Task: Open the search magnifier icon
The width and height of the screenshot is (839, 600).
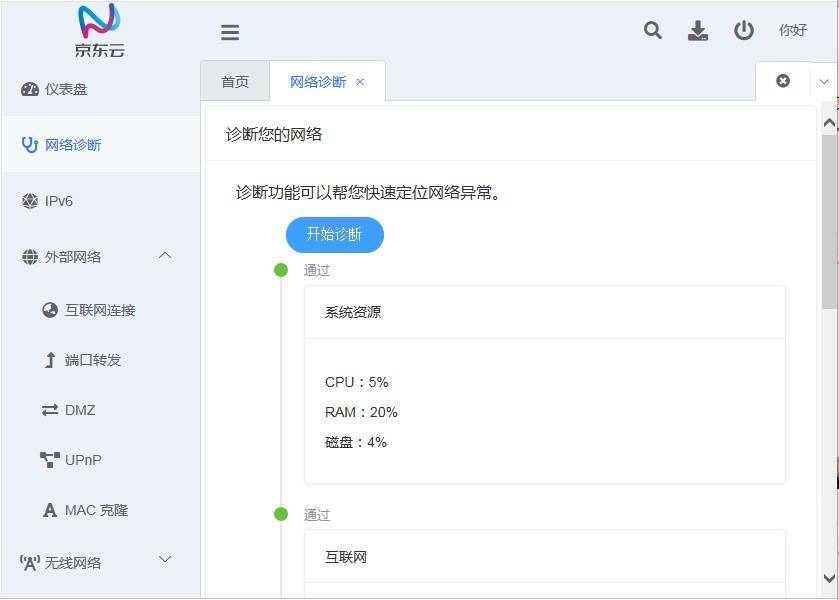Action: tap(652, 31)
